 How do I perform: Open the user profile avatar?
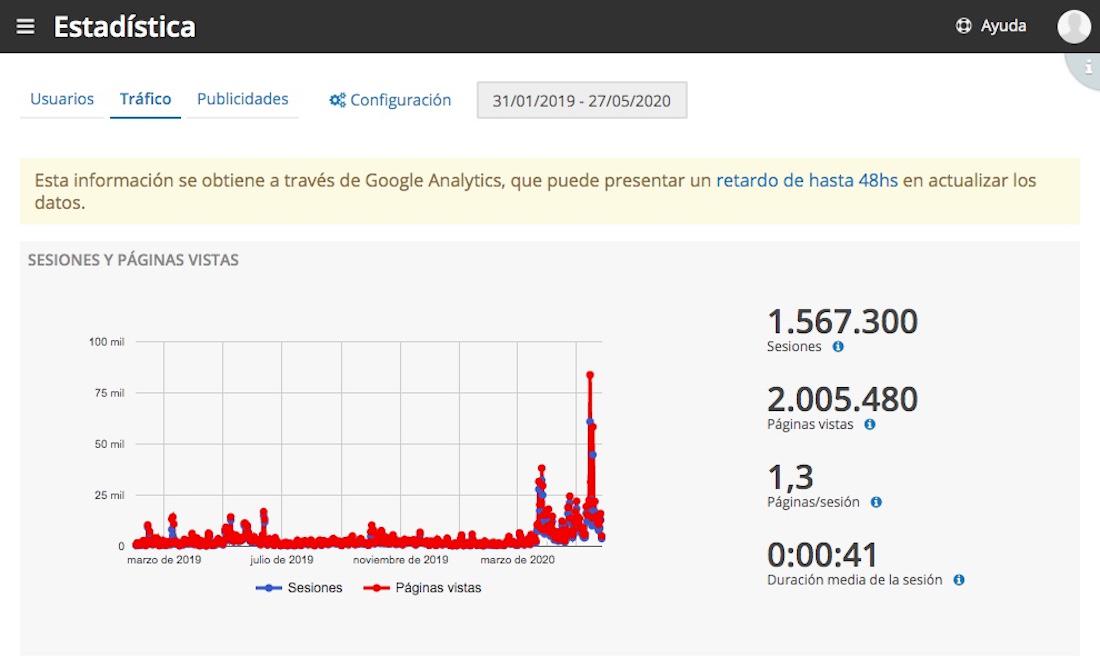point(1073,27)
